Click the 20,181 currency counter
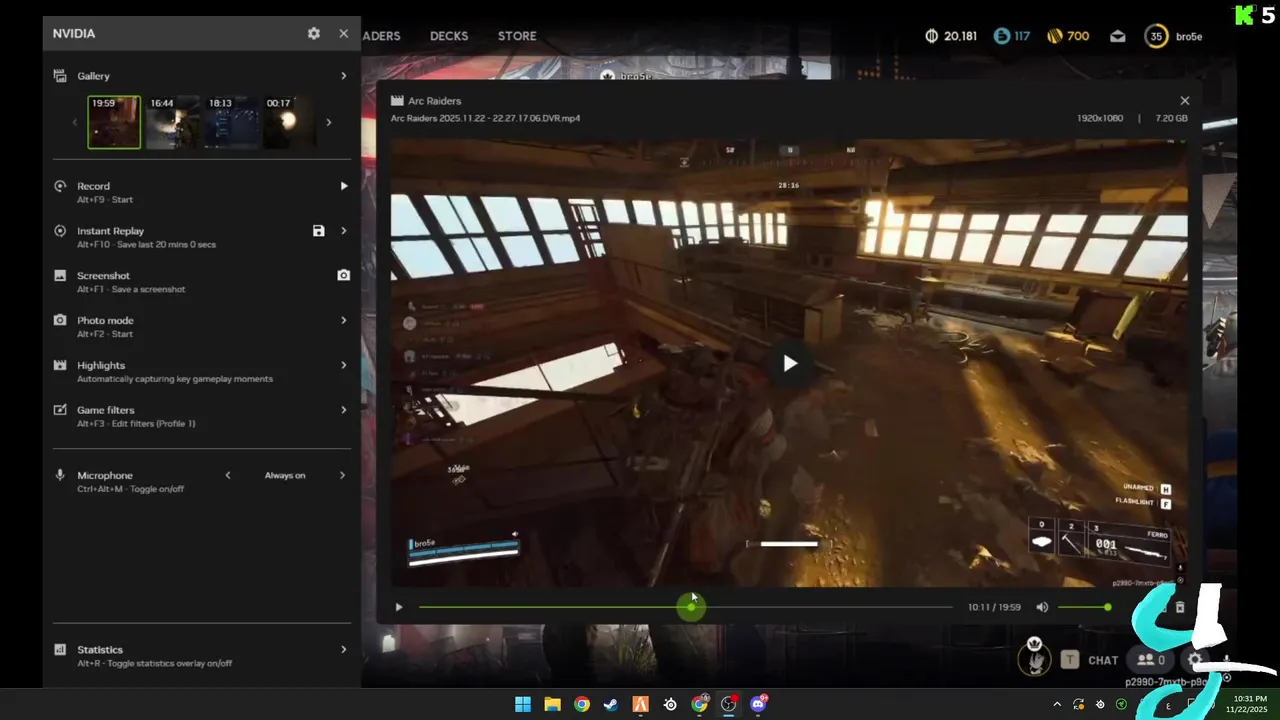Screen dimensions: 1280x720 coord(951,36)
